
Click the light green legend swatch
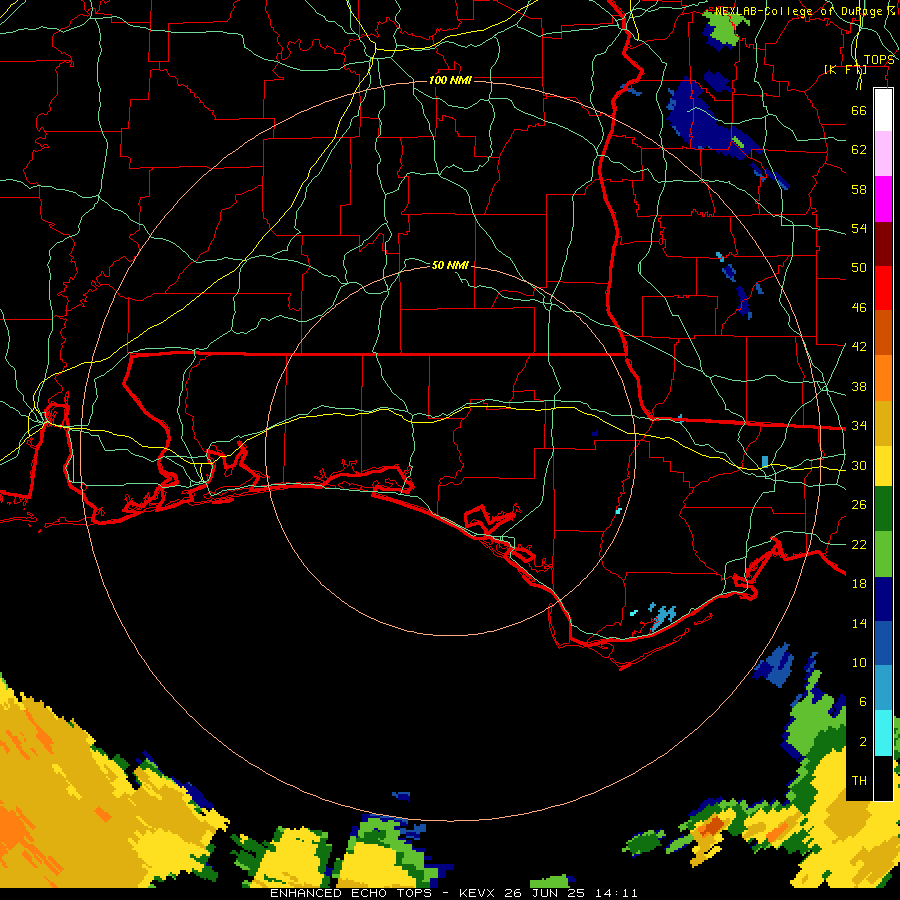(x=883, y=554)
